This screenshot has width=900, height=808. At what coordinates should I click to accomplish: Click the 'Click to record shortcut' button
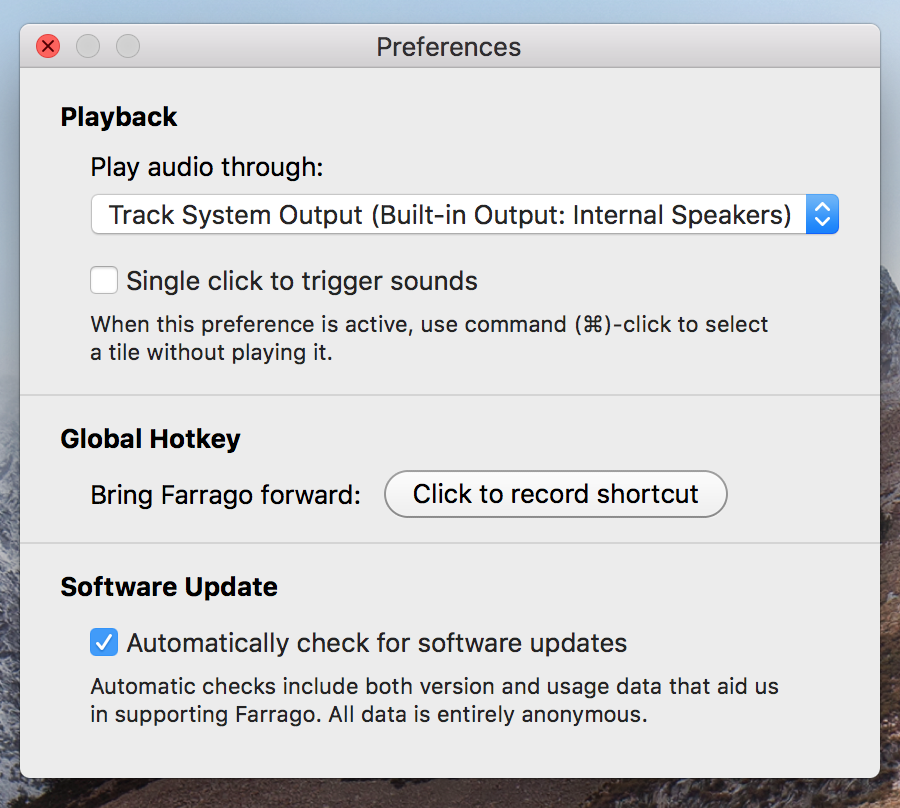click(556, 494)
